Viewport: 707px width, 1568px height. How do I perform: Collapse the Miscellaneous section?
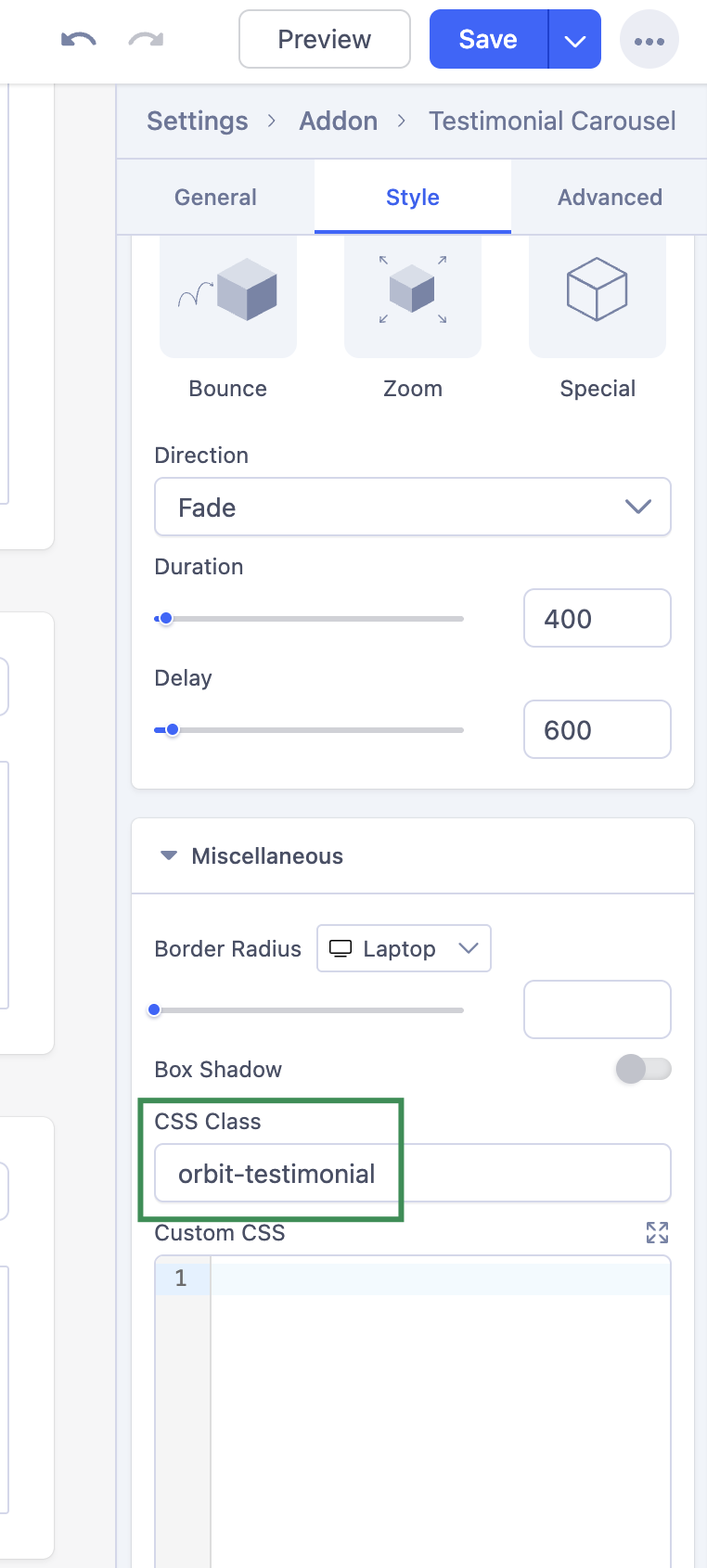point(169,855)
